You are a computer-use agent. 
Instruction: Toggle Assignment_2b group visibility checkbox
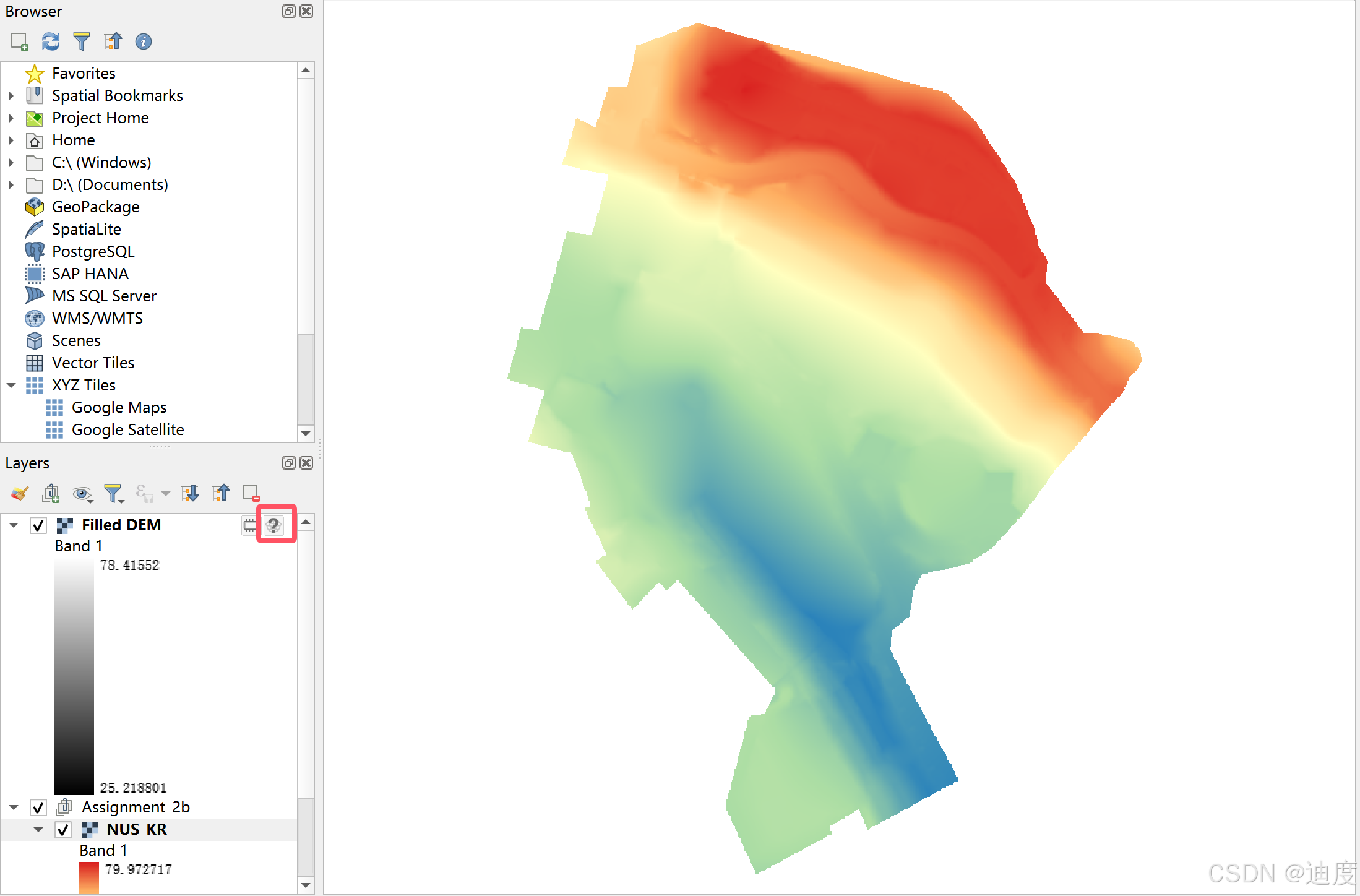(38, 808)
